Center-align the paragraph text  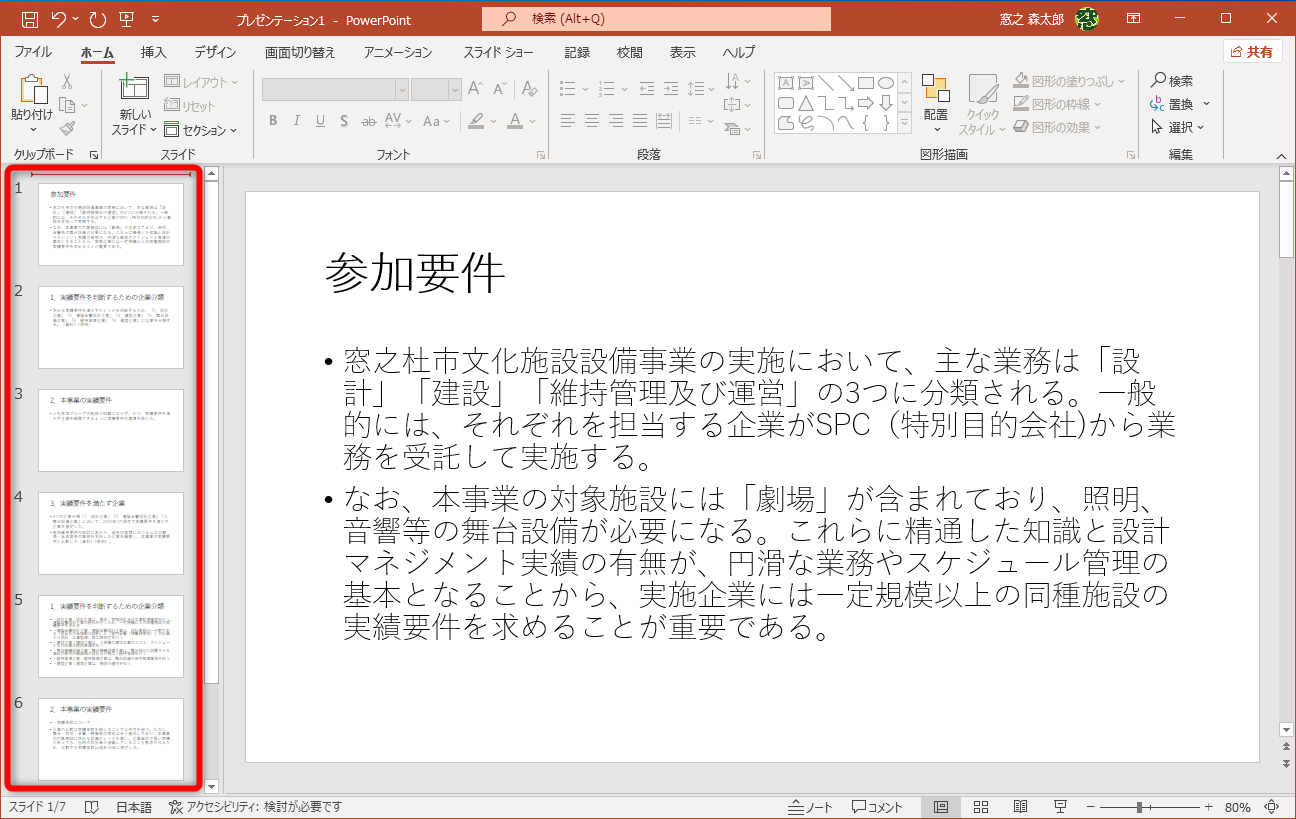pos(592,121)
